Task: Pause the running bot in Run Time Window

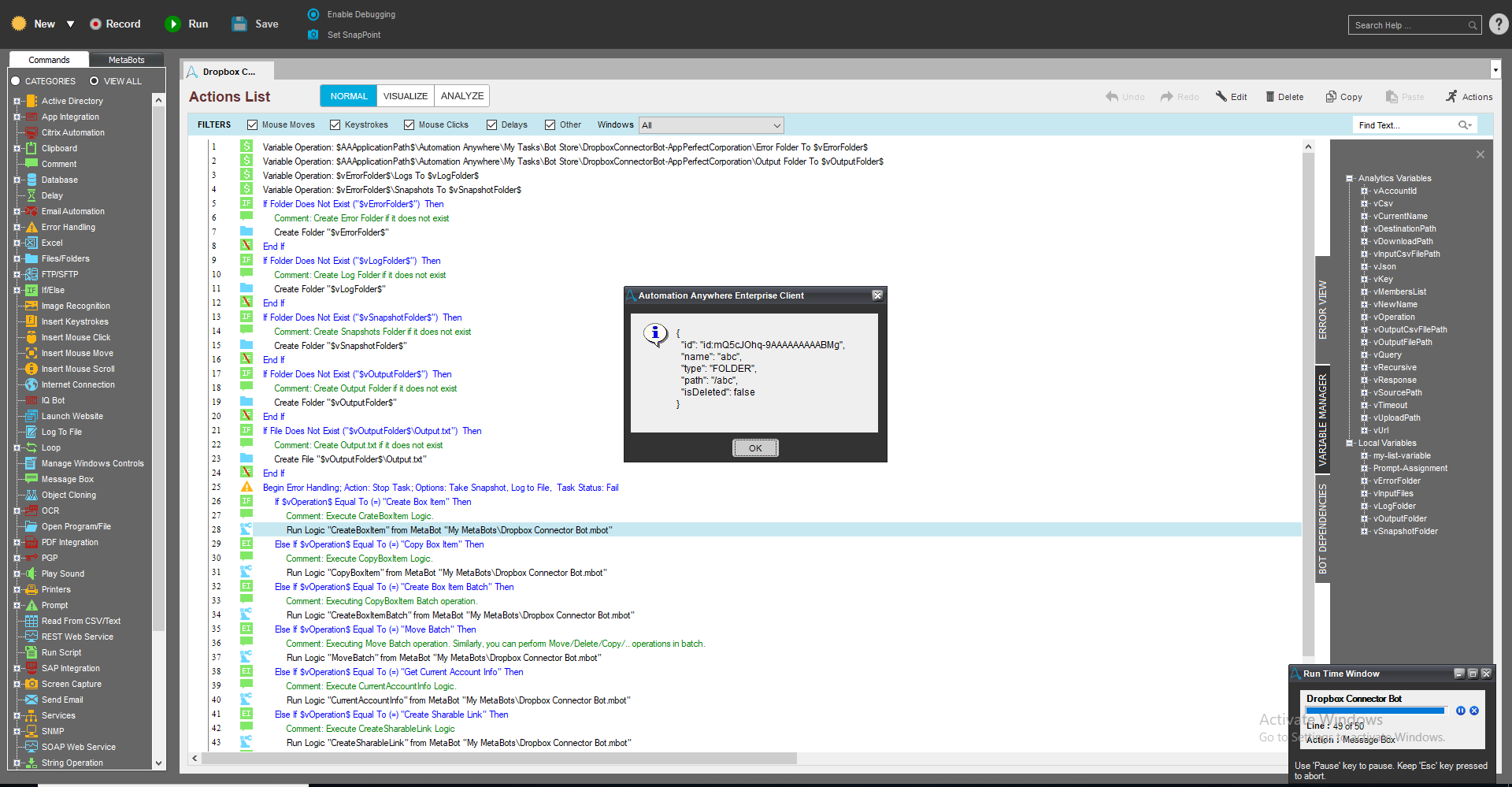Action: pos(1461,711)
